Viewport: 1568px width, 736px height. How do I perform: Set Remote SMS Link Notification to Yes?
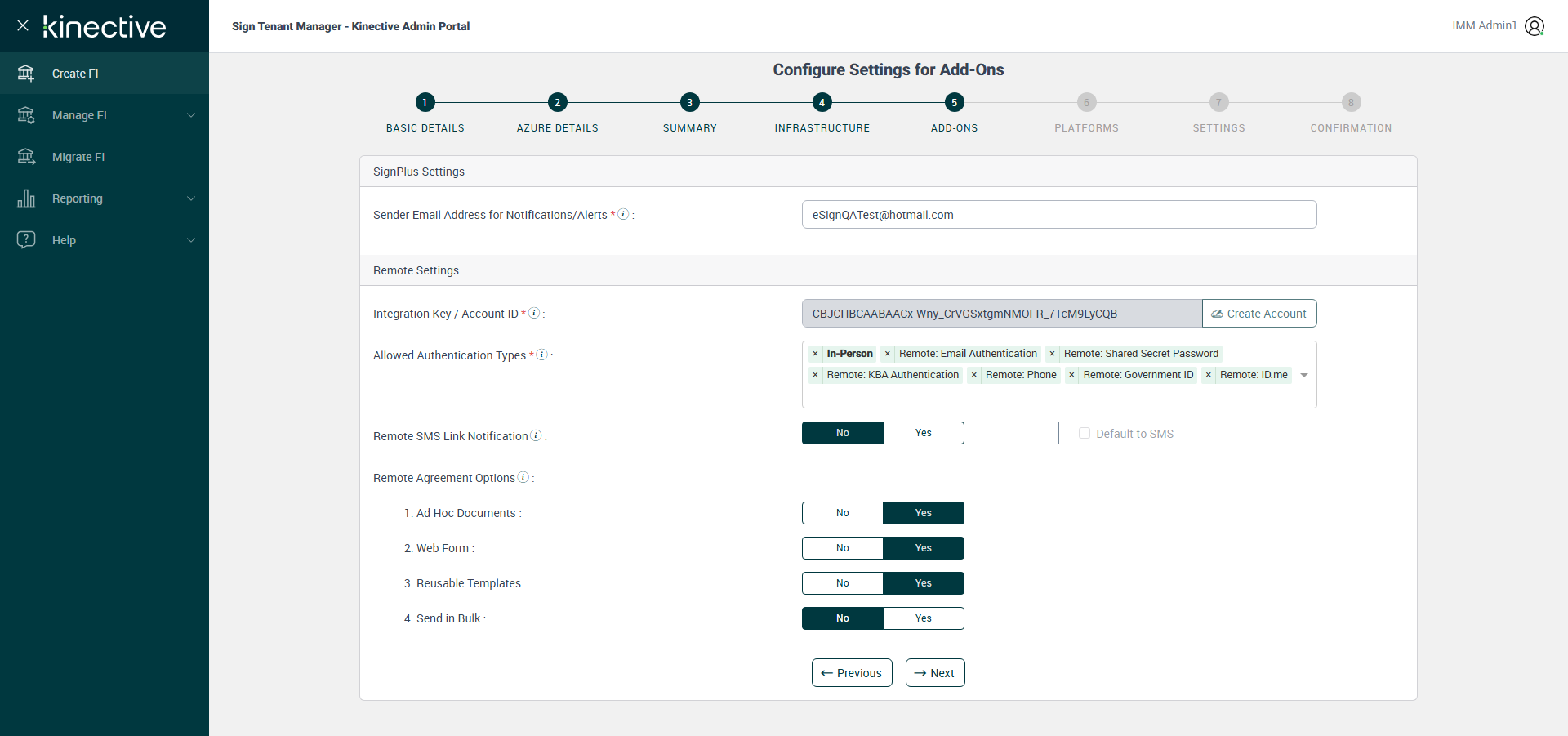924,433
